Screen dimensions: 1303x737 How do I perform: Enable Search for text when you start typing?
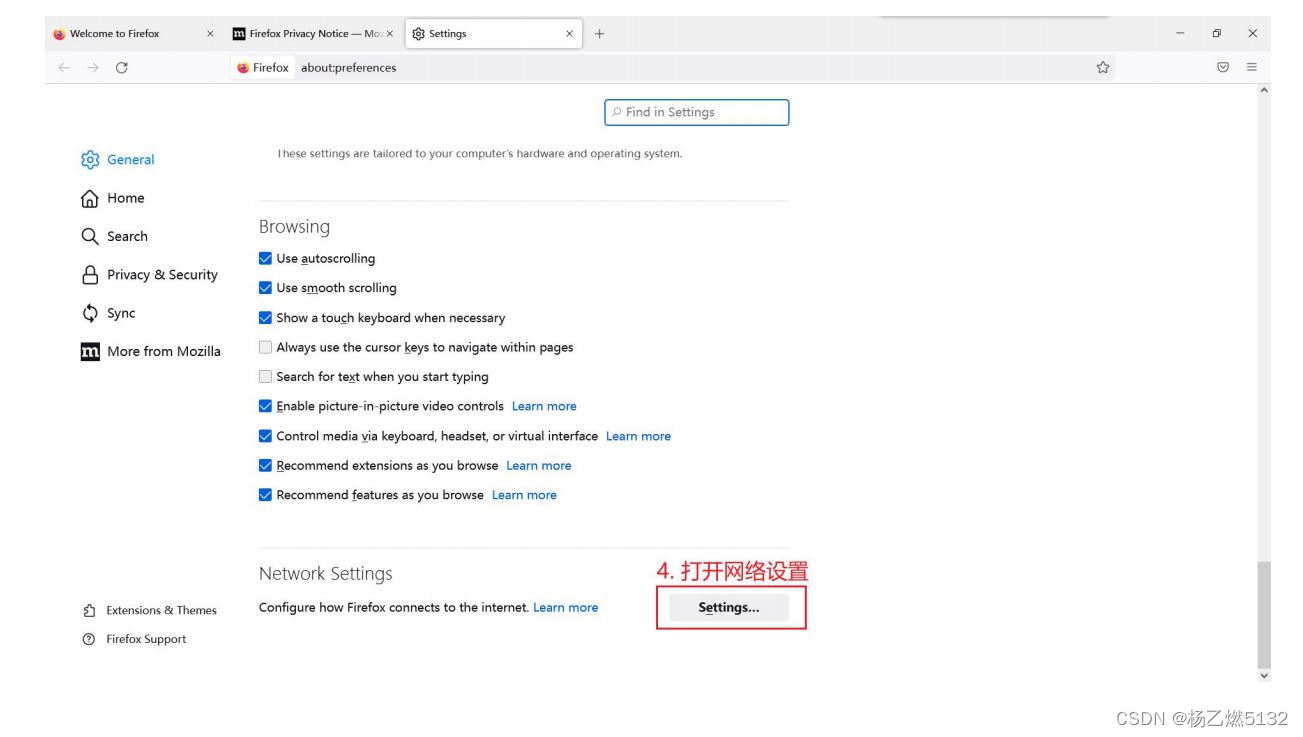265,377
